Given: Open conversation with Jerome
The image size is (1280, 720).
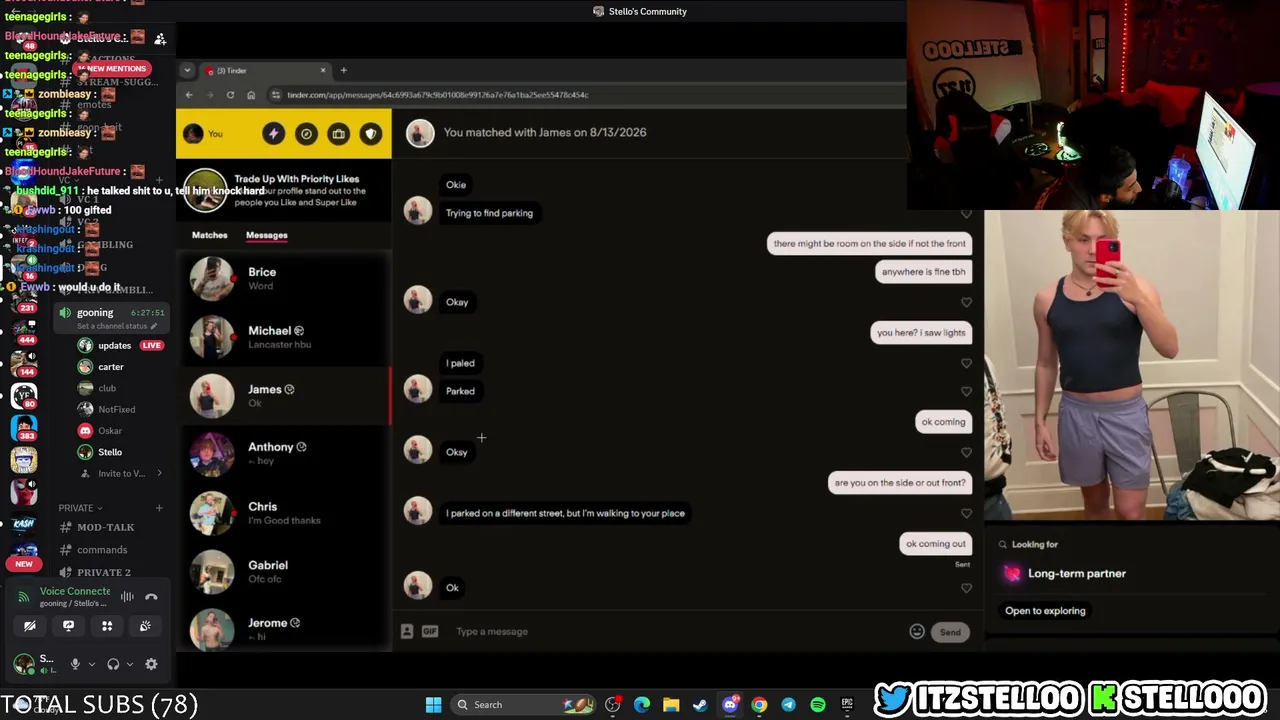Looking at the screenshot, I should coord(285,629).
